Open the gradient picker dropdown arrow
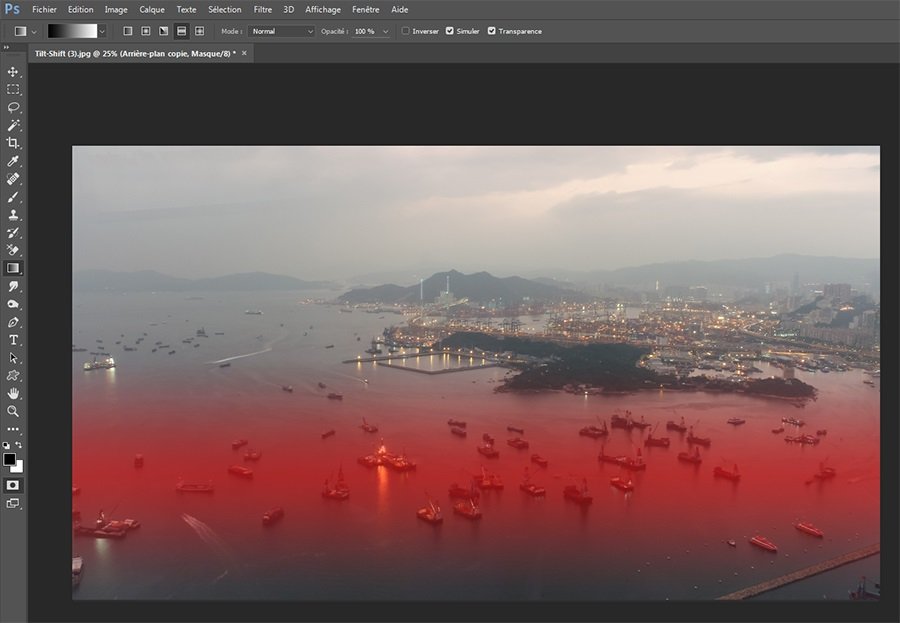 (x=104, y=31)
